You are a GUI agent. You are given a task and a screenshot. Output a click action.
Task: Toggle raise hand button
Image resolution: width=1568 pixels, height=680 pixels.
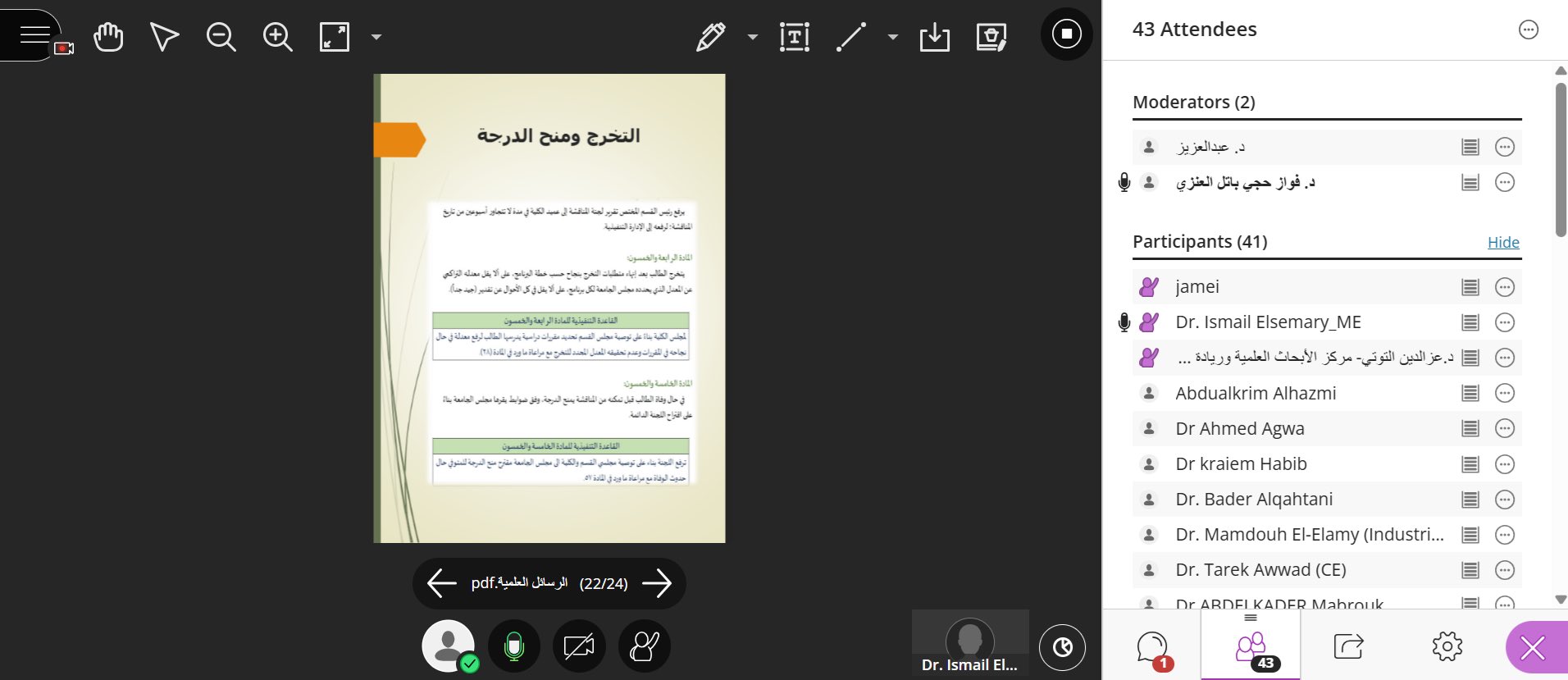(644, 646)
